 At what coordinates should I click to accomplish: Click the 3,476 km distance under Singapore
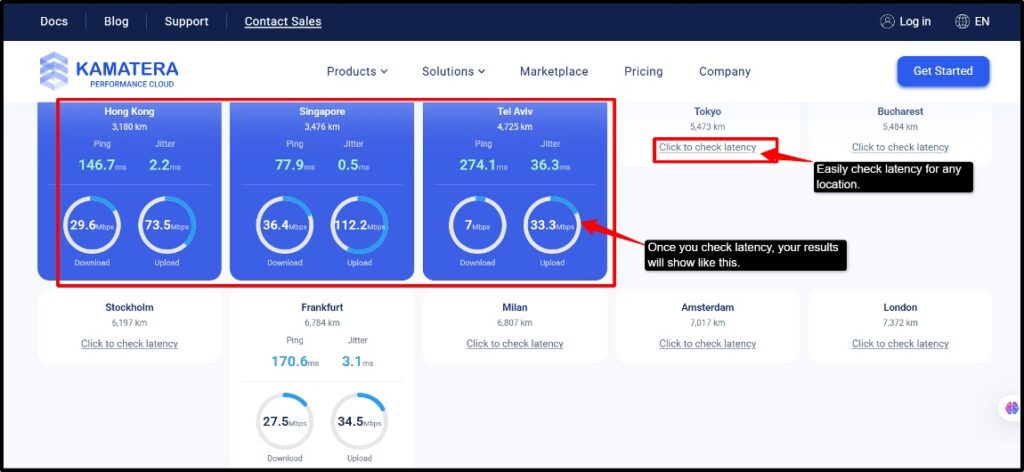click(x=322, y=127)
